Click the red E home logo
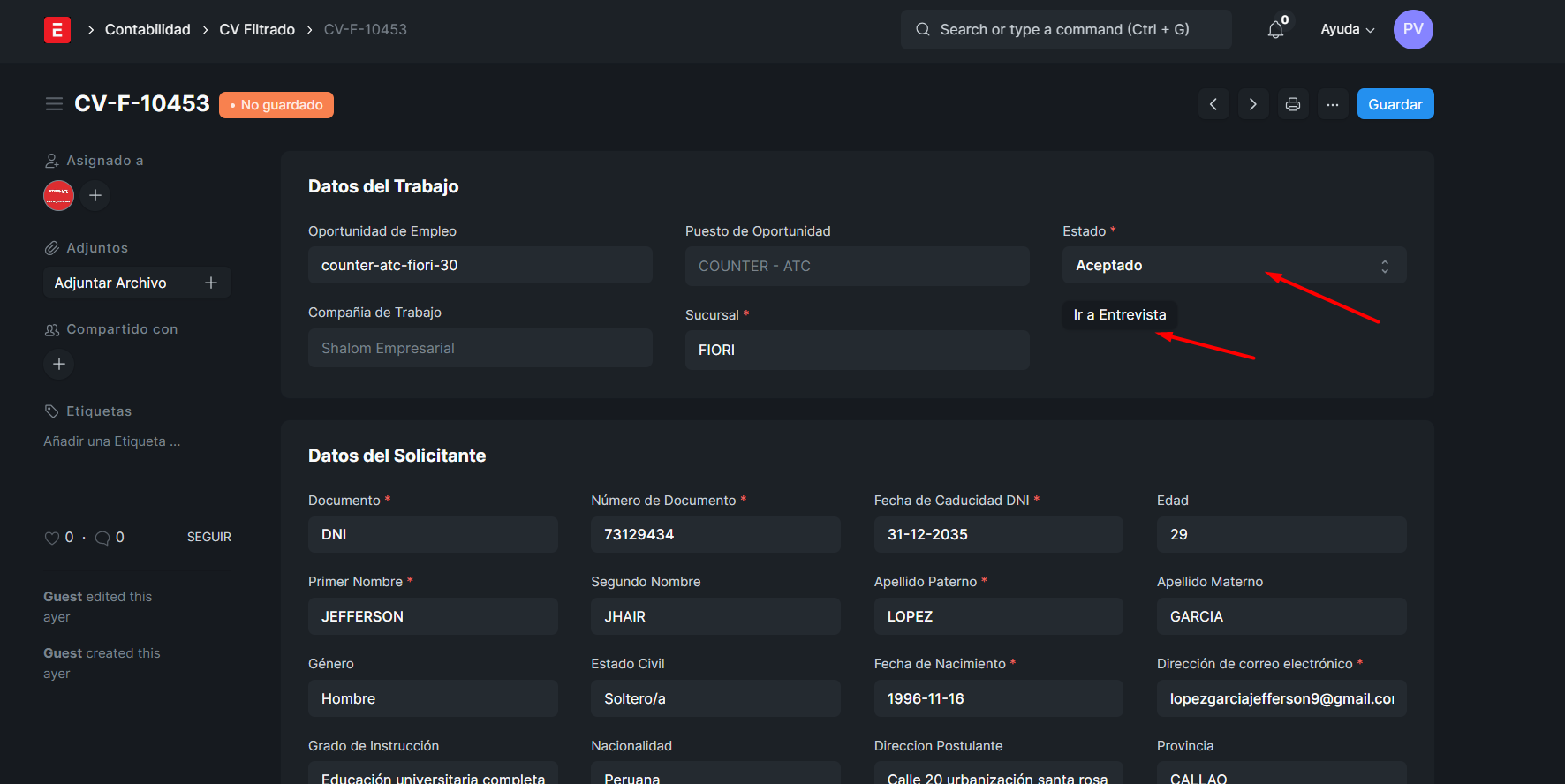Image resolution: width=1565 pixels, height=784 pixels. (x=57, y=30)
